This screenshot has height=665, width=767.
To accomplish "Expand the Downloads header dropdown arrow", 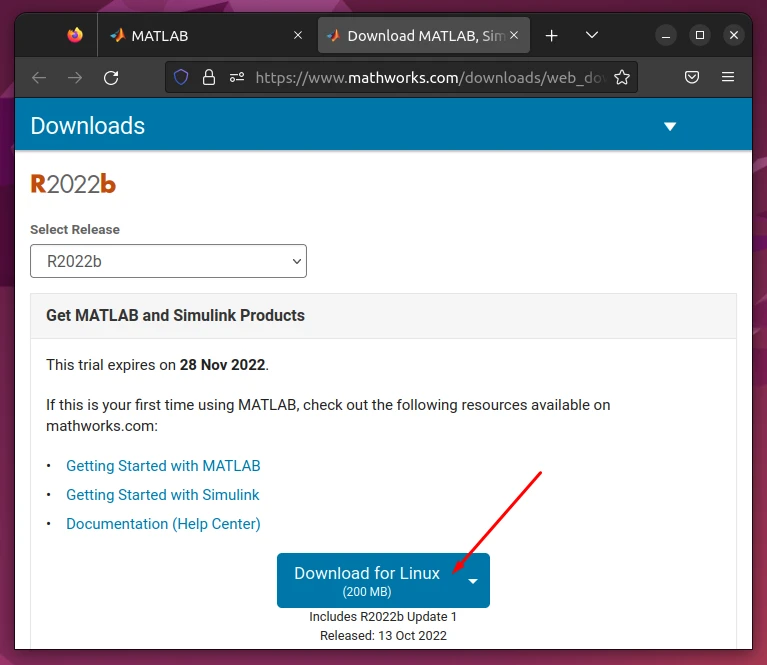I will tap(670, 126).
